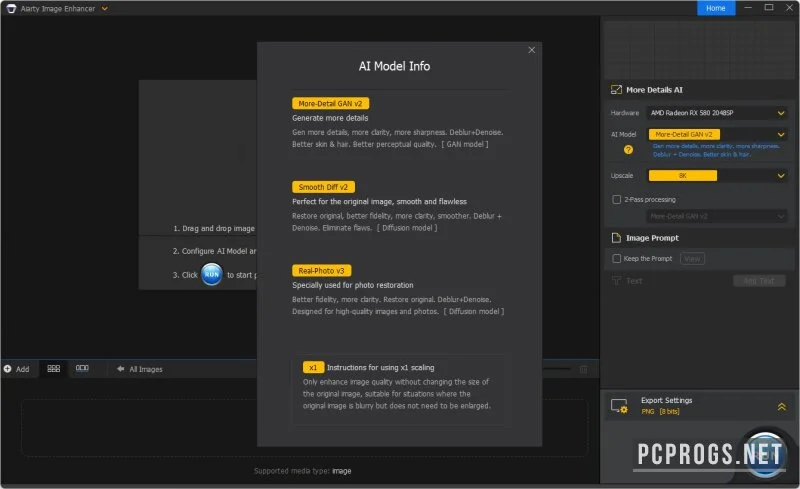
Task: Click the All Images back arrow
Action: (120, 369)
